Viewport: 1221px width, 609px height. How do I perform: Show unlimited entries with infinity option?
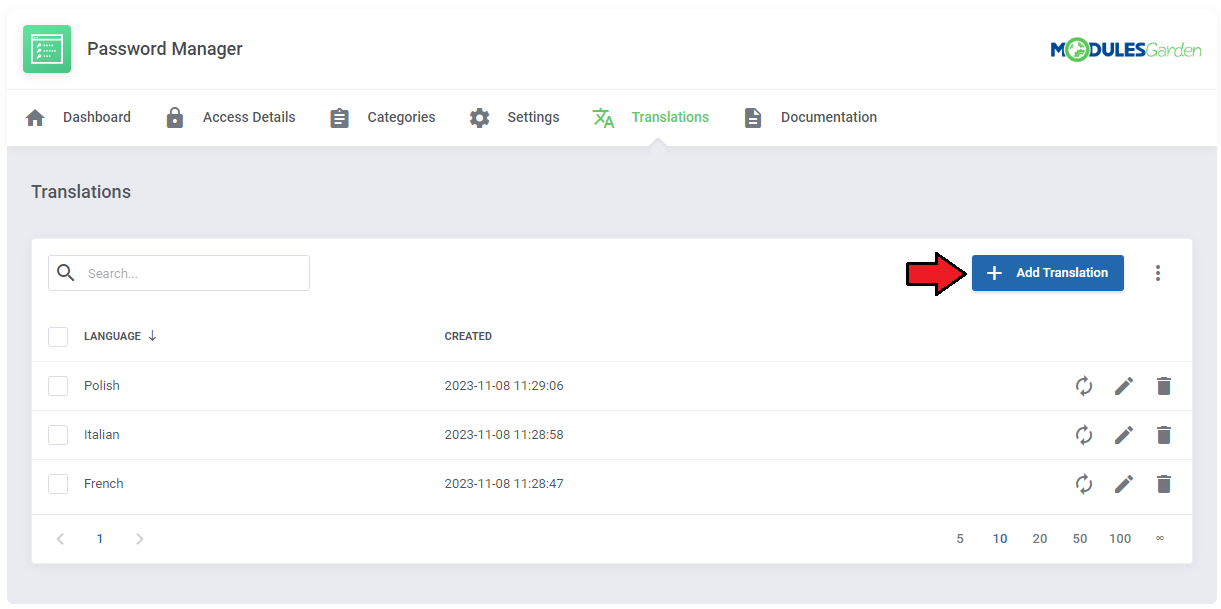coord(1160,539)
